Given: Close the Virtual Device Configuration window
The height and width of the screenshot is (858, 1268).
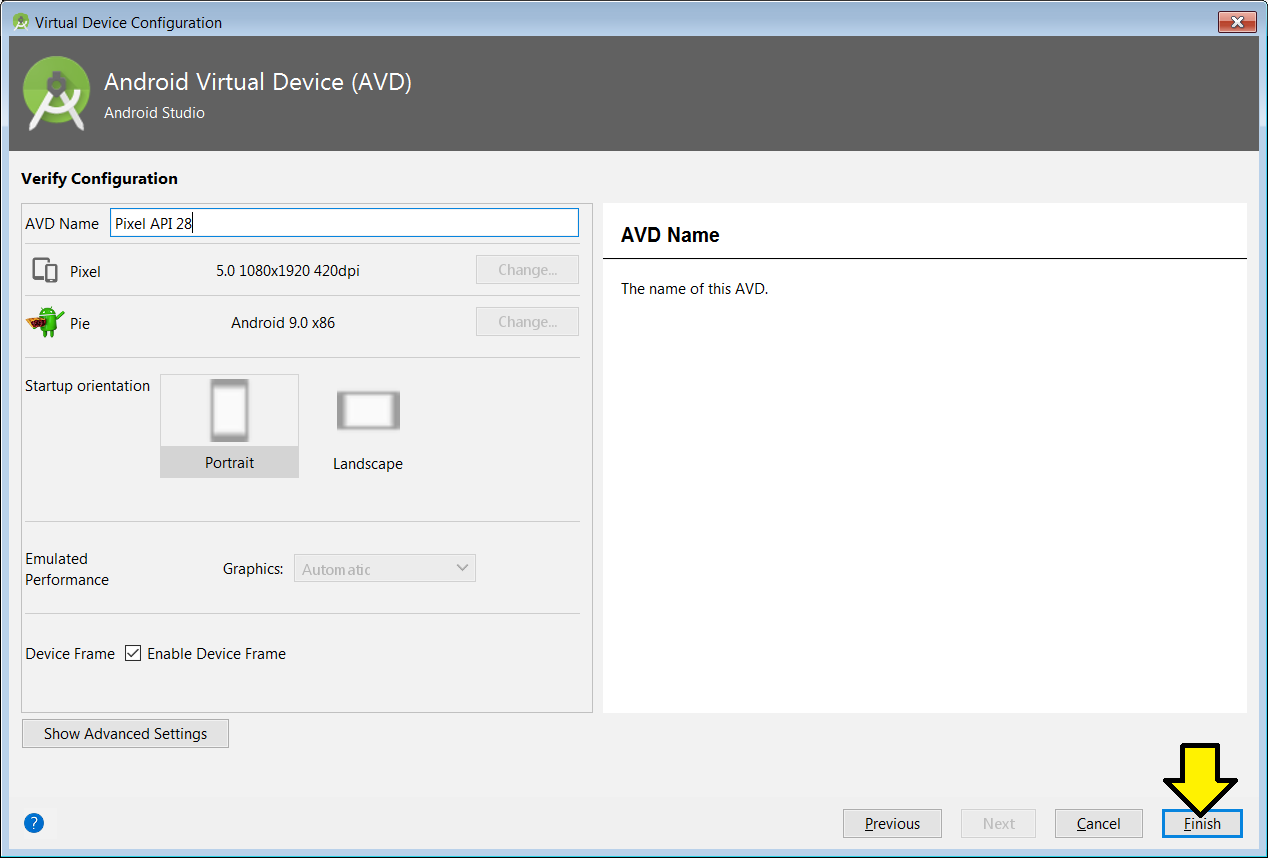Looking at the screenshot, I should [1237, 21].
